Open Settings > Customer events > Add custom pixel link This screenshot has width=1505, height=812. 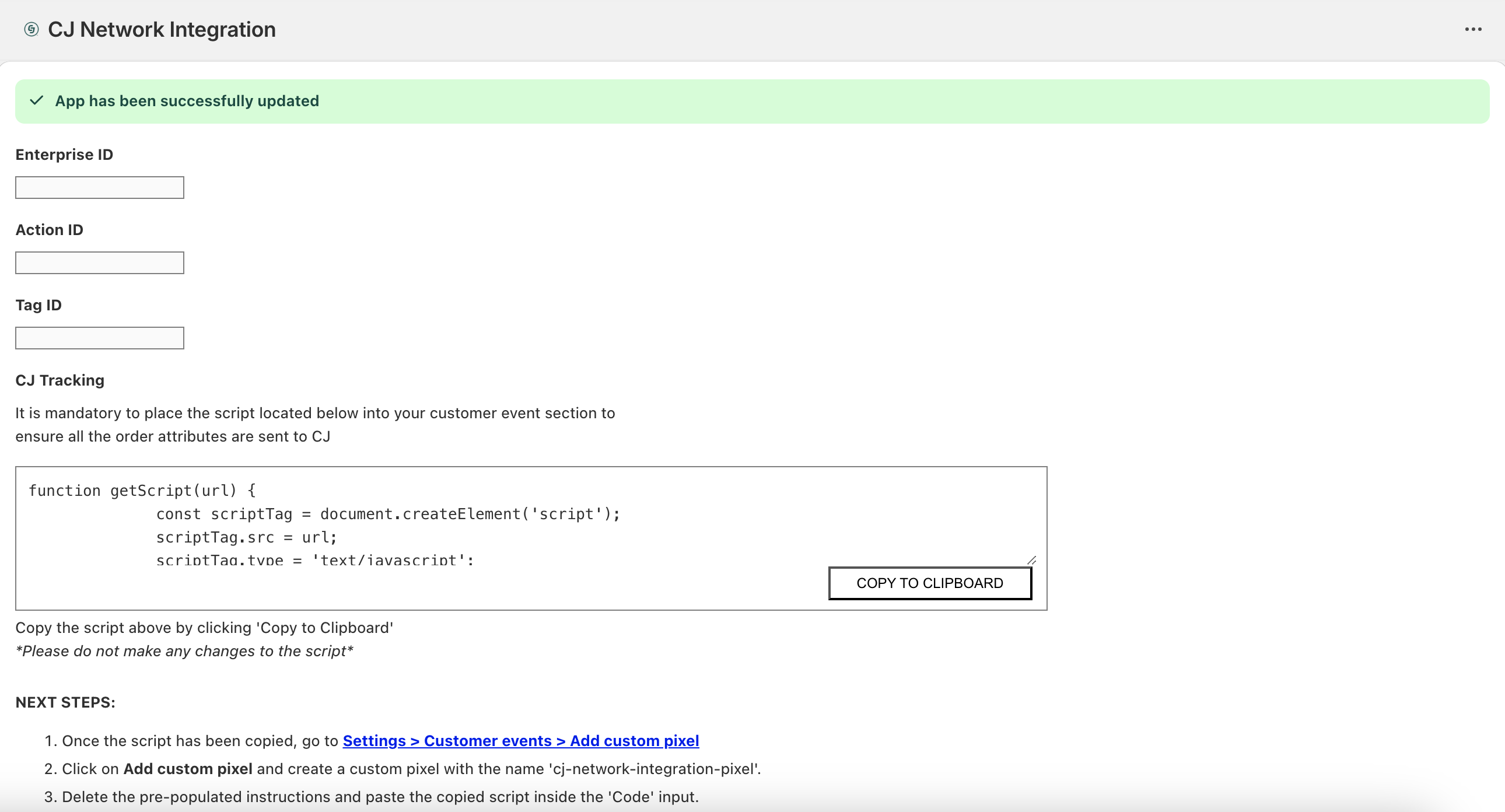[x=520, y=741]
